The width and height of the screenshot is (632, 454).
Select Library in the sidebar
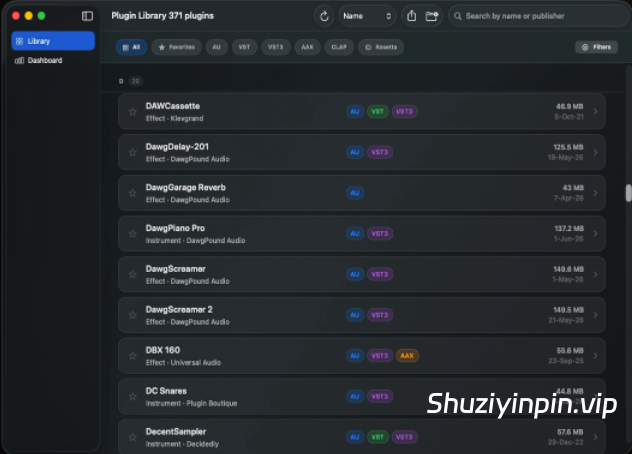tap(53, 41)
